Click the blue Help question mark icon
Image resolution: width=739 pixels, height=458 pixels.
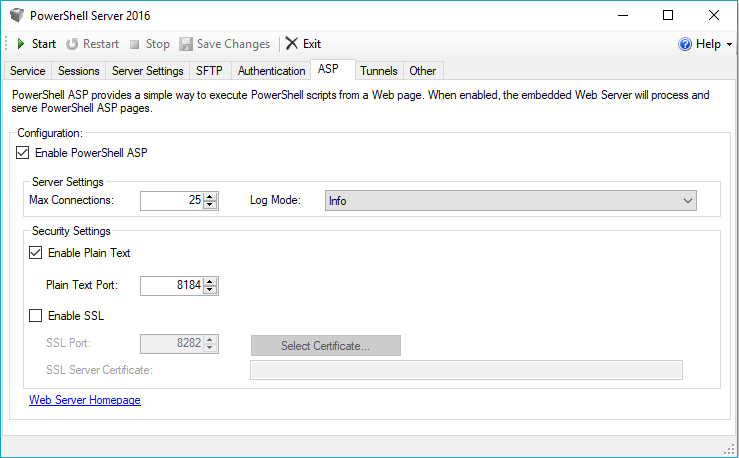685,44
